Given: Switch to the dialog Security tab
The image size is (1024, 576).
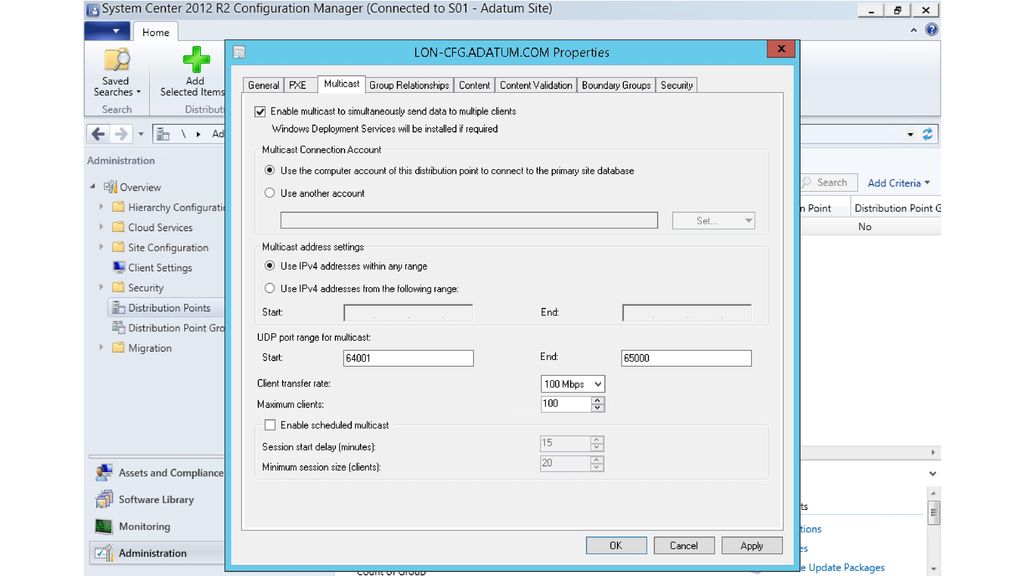Looking at the screenshot, I should pos(676,85).
